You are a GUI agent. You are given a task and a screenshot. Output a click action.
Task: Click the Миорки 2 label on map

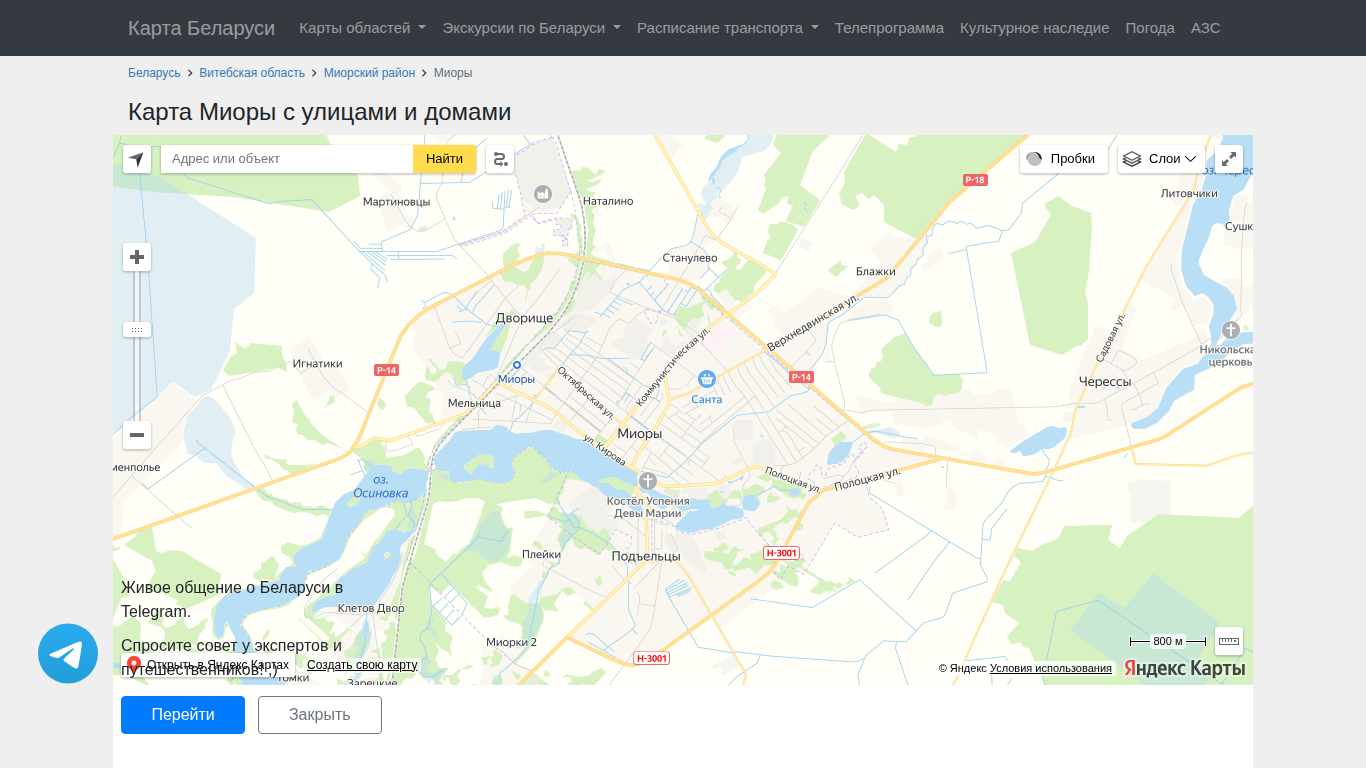tap(511, 642)
